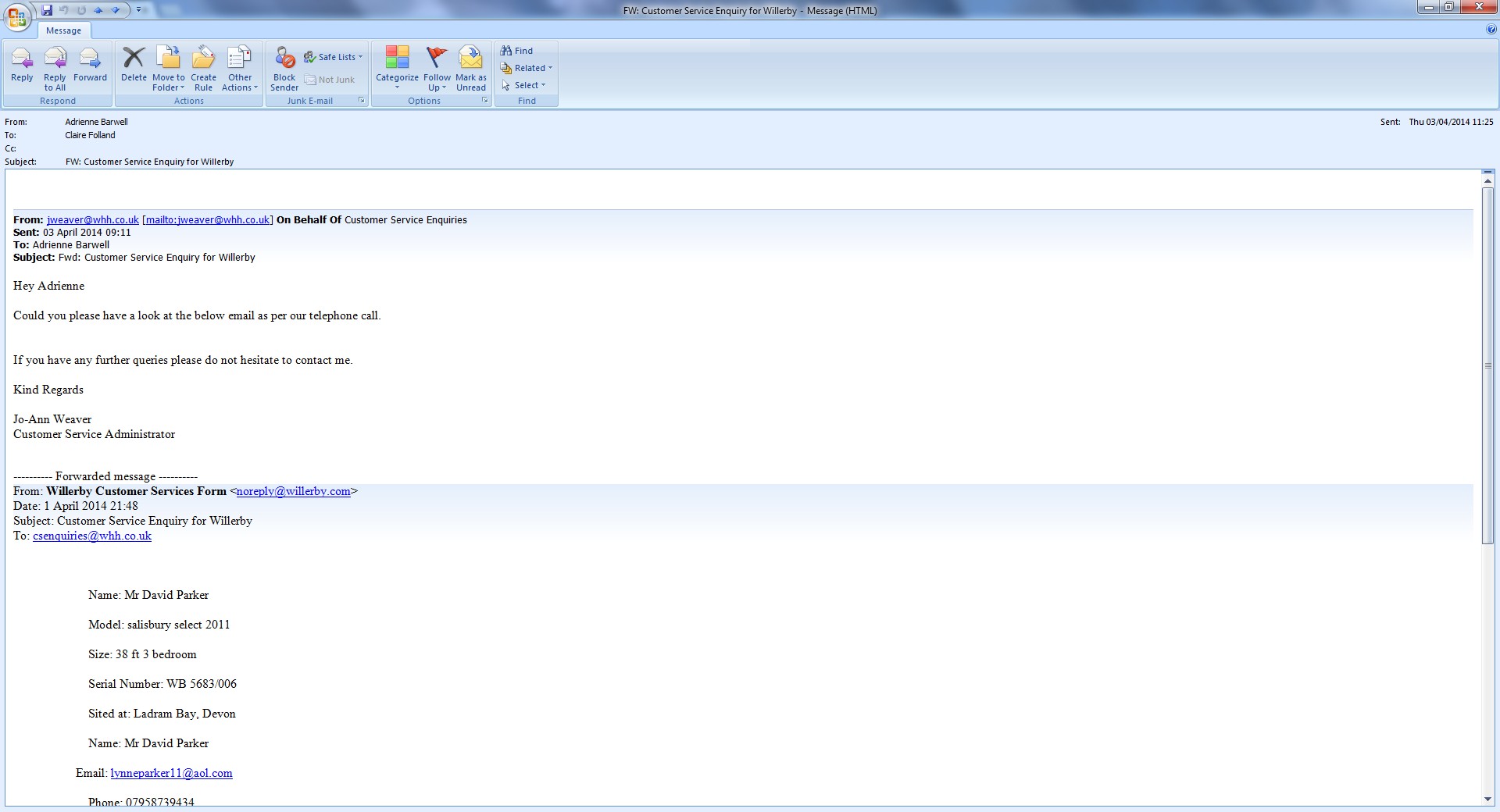Click the noreply@willerby.com email link

pos(294,491)
